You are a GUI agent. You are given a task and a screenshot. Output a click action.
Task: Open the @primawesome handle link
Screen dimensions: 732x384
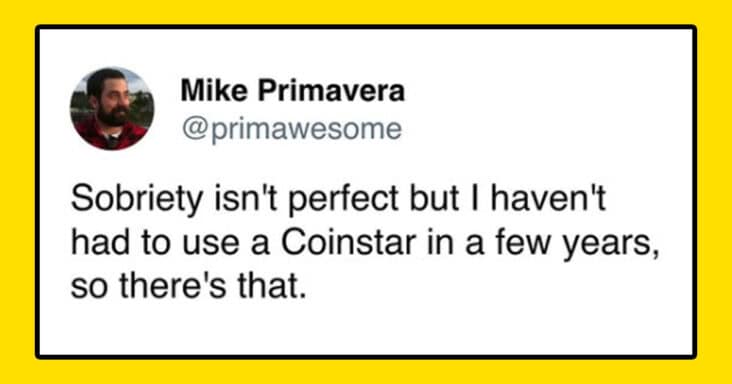292,129
